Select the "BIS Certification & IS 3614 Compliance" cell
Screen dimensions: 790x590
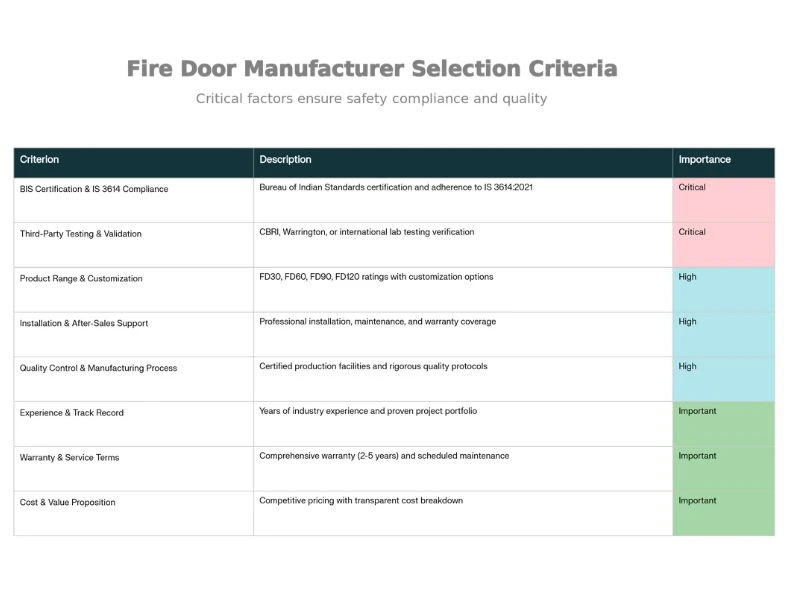(94, 189)
